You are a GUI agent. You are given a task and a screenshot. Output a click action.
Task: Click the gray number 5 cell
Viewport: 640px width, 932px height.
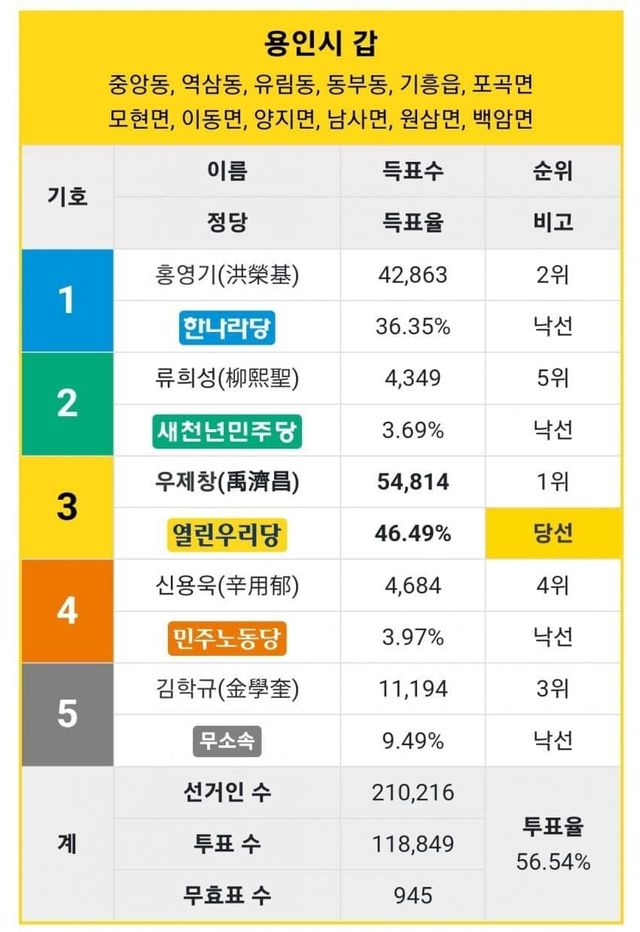point(67,715)
